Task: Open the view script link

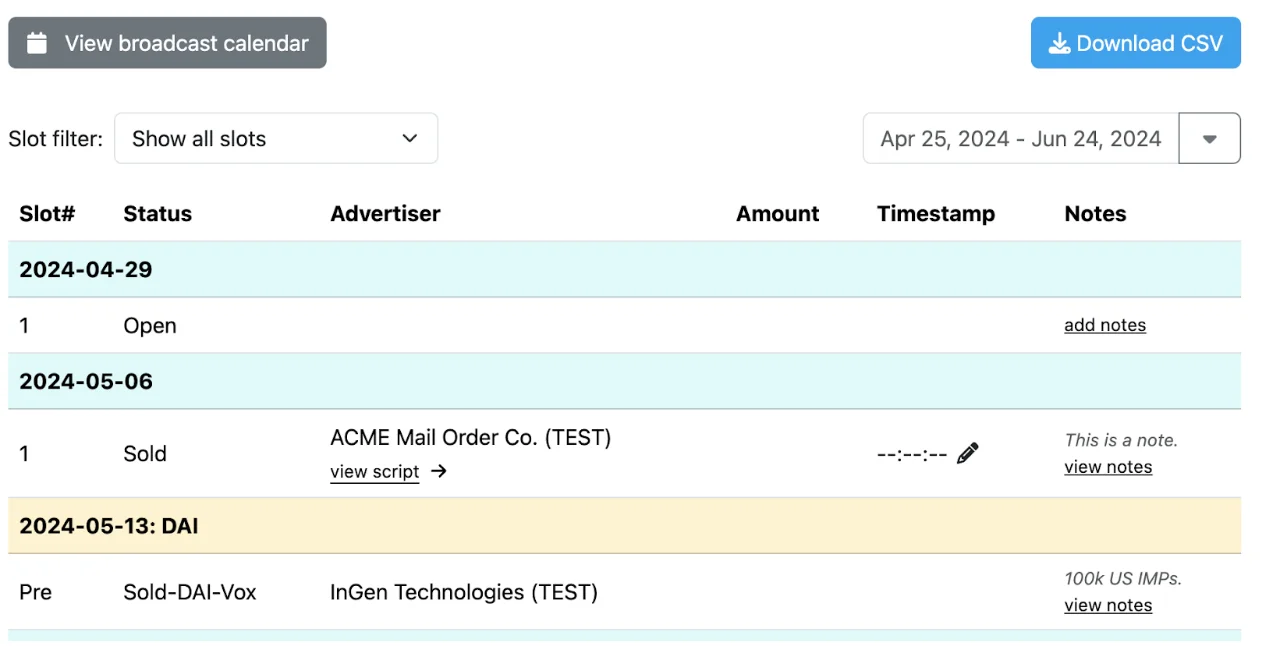Action: pyautogui.click(x=375, y=472)
